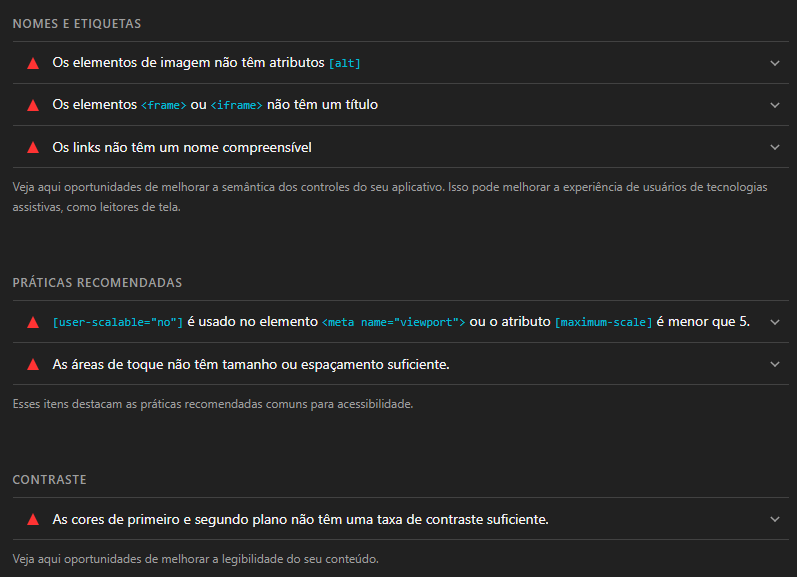Viewport: 797px width, 577px height.
Task: Open the chevron for the contrast cores audit
Action: pyautogui.click(x=774, y=519)
